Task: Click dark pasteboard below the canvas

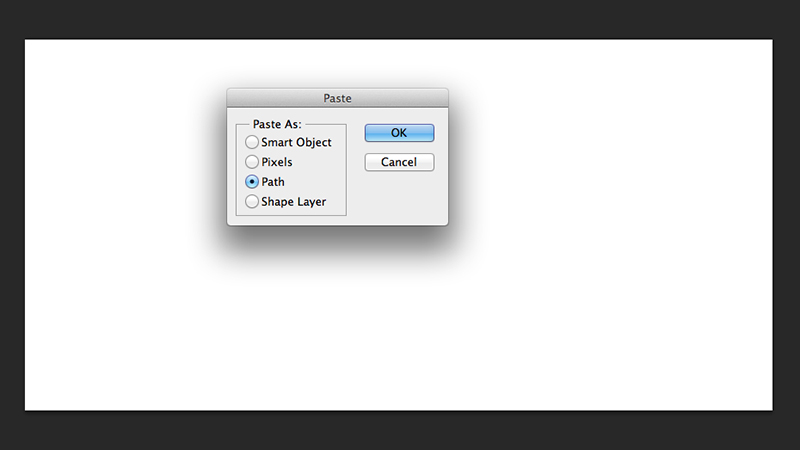Action: [400, 431]
